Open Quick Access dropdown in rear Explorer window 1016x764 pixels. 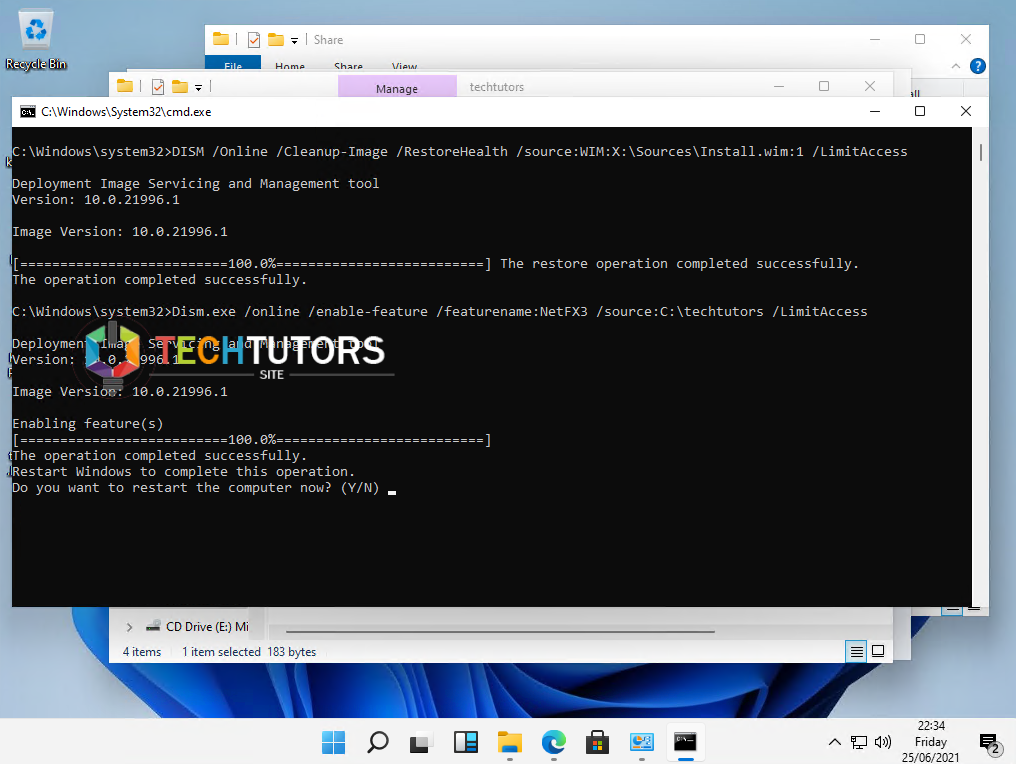coord(294,41)
